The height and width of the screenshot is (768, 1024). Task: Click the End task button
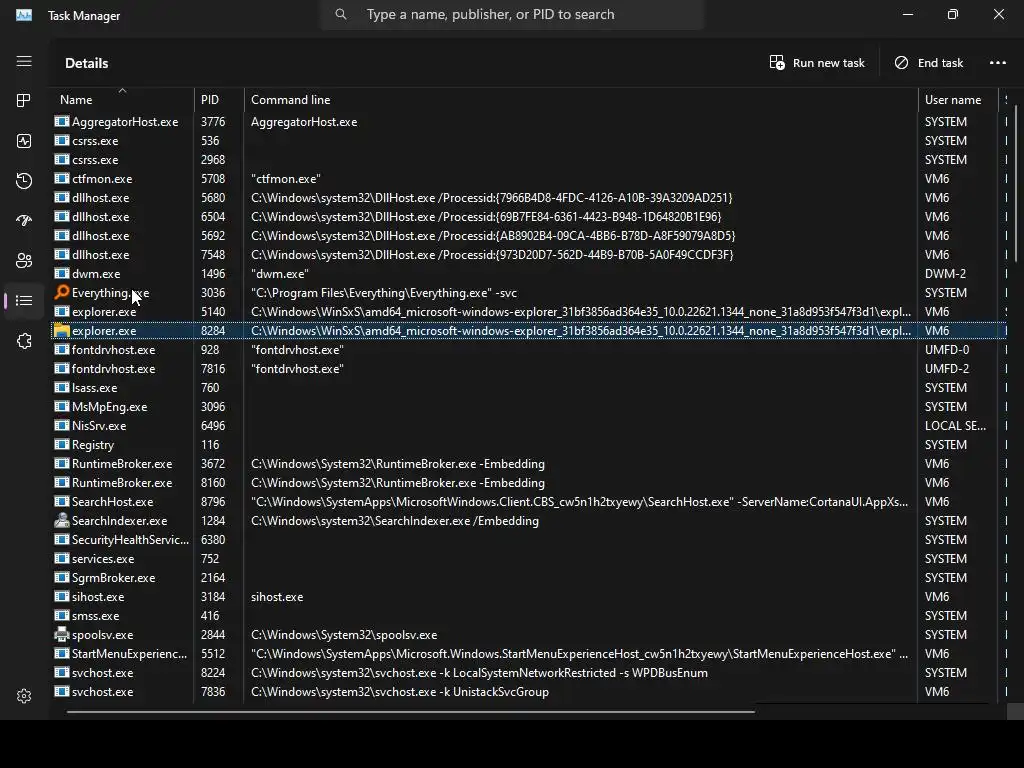[x=929, y=63]
